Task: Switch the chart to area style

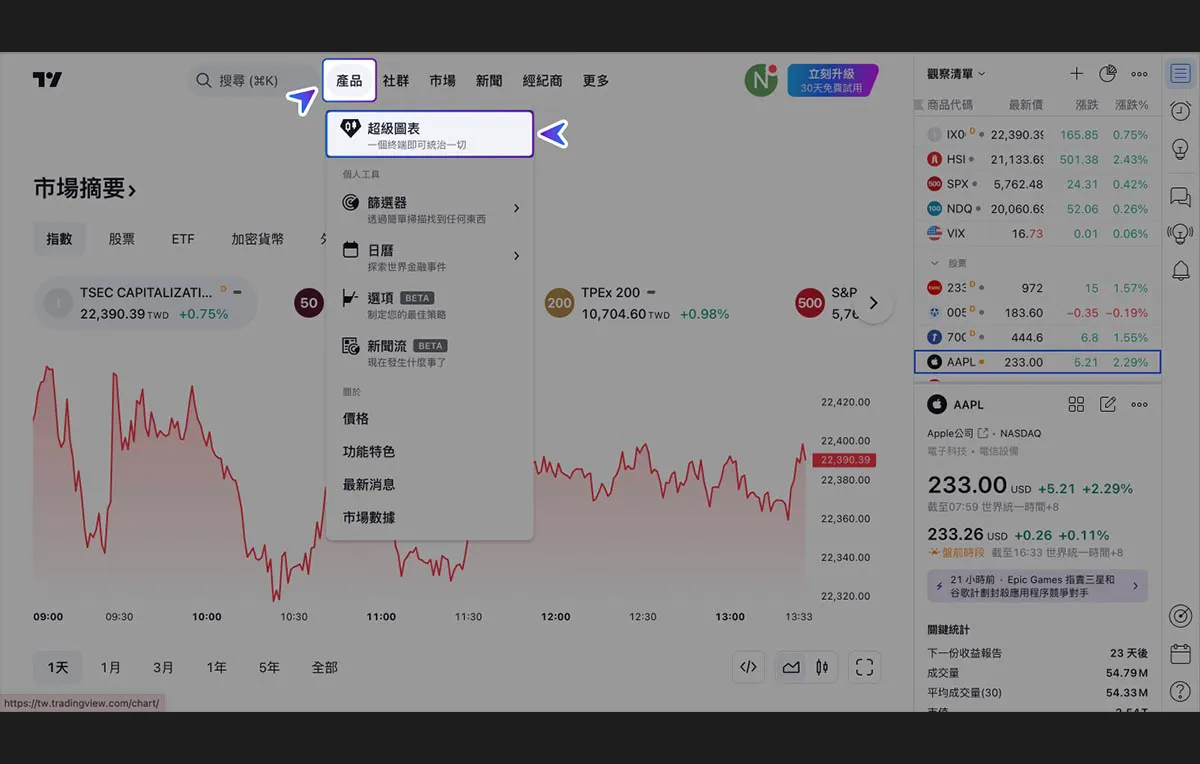Action: click(791, 667)
